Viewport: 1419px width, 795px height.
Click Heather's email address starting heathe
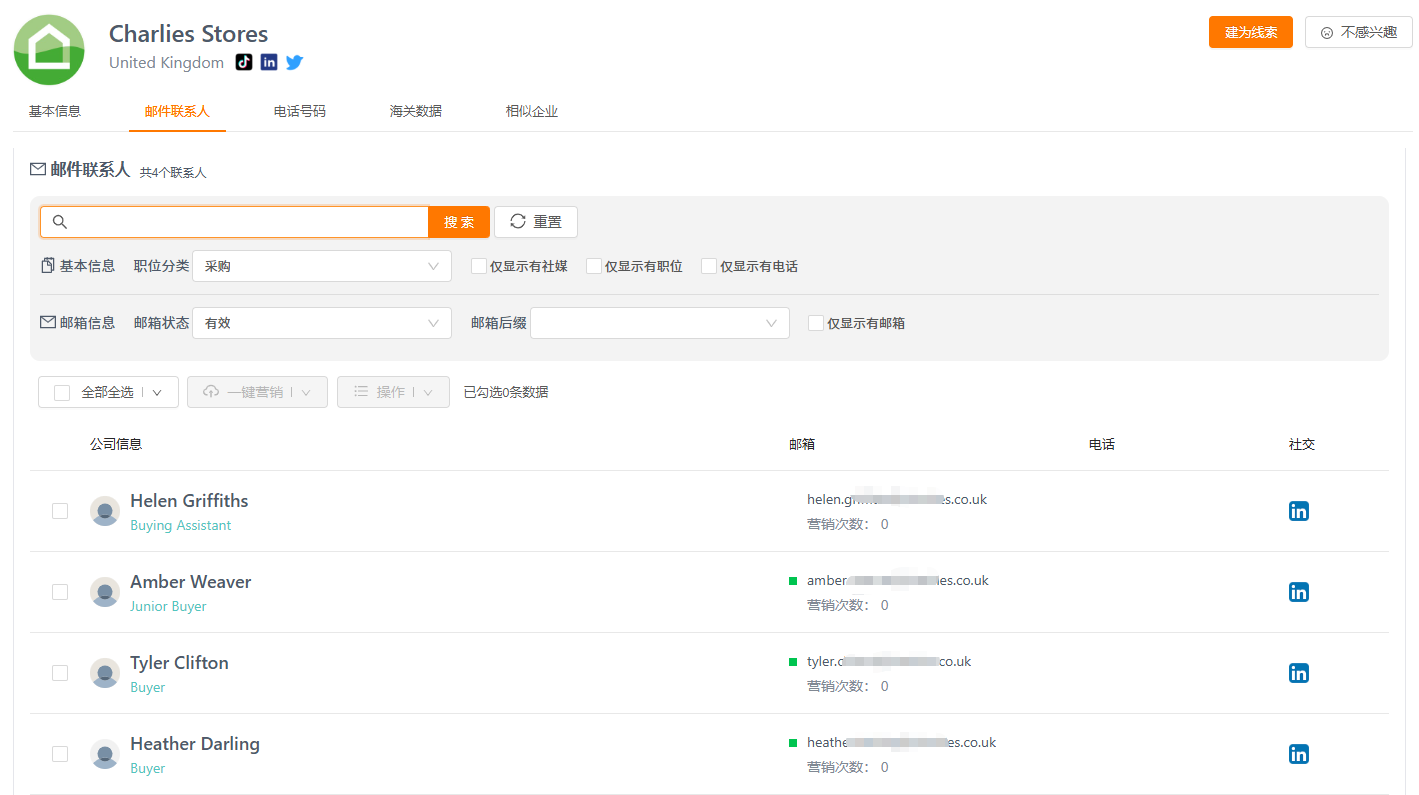point(902,742)
